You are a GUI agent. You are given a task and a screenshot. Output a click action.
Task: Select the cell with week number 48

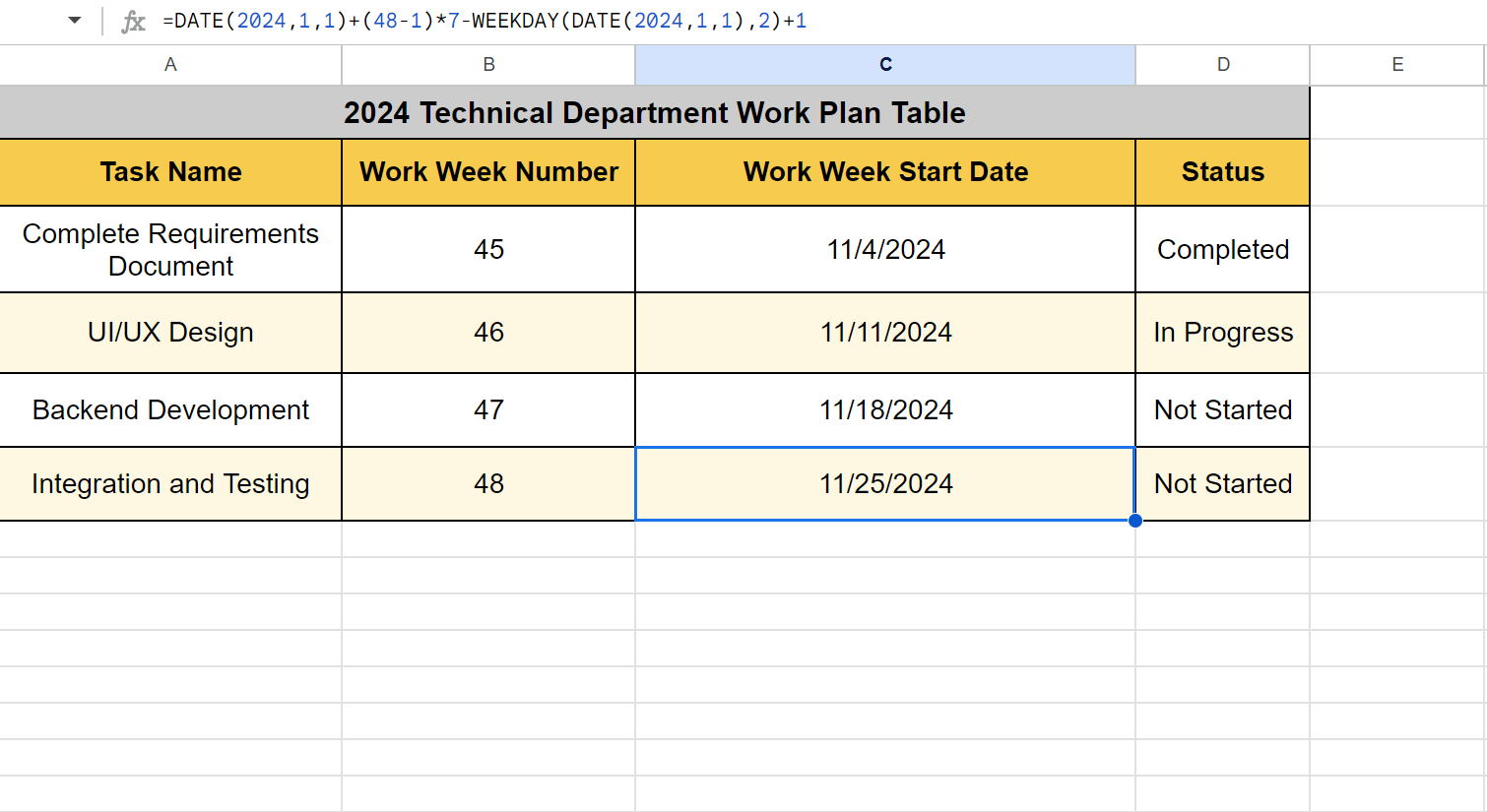pos(488,484)
